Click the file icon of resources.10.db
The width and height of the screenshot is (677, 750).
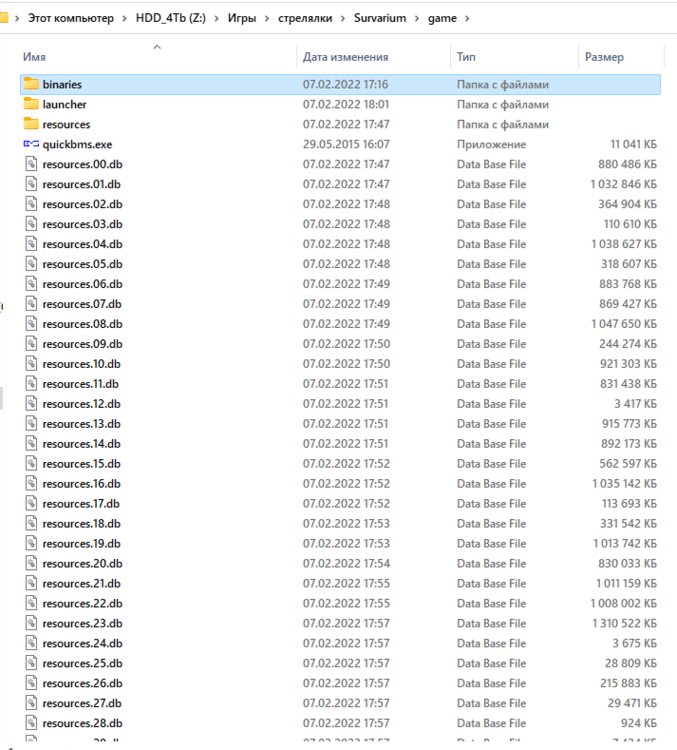(x=31, y=364)
